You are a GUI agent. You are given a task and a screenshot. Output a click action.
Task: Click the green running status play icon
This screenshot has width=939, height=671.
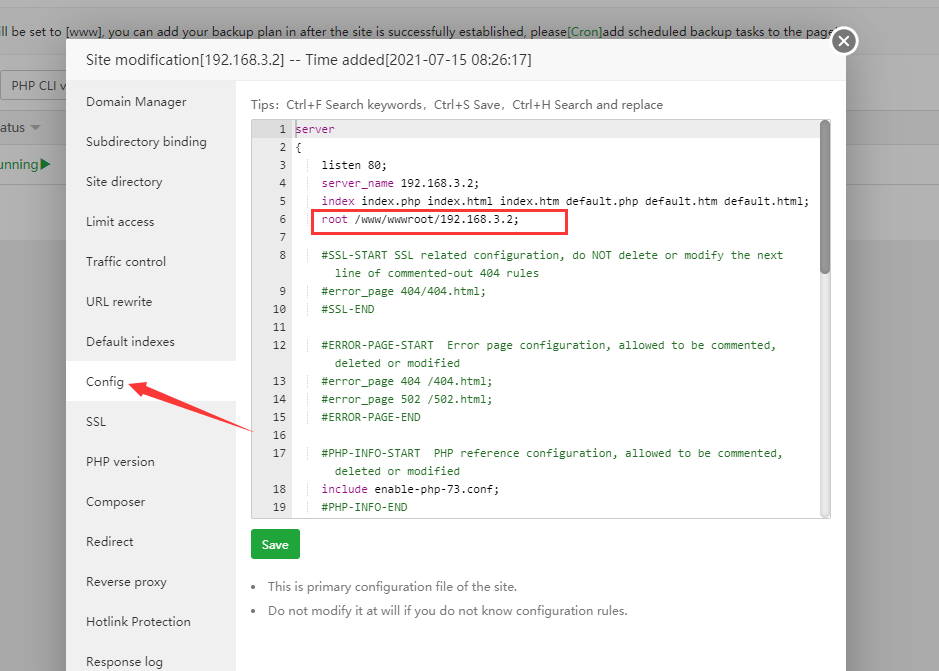tap(45, 164)
